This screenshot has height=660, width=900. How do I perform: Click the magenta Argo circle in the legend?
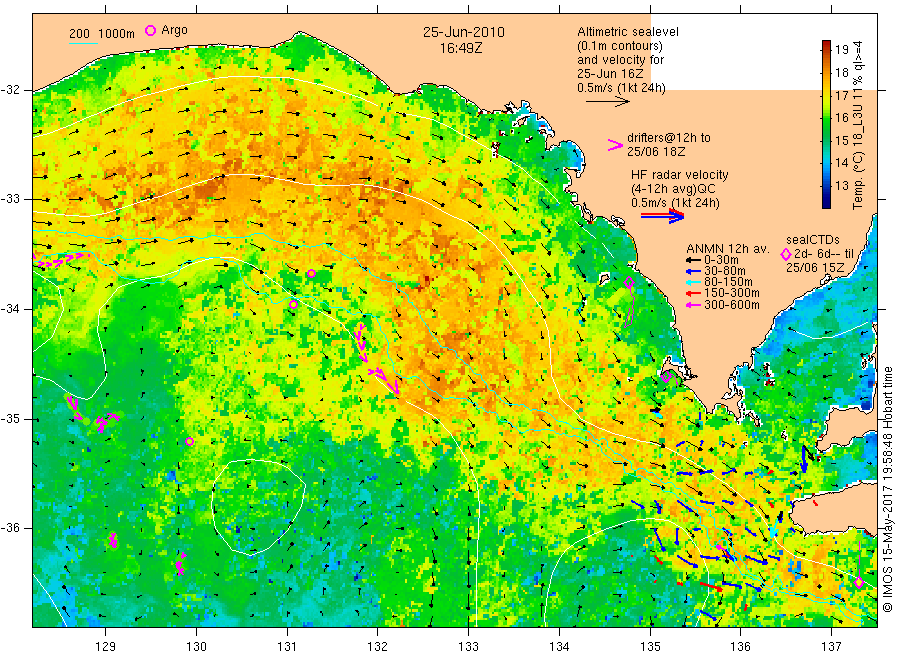coord(150,30)
